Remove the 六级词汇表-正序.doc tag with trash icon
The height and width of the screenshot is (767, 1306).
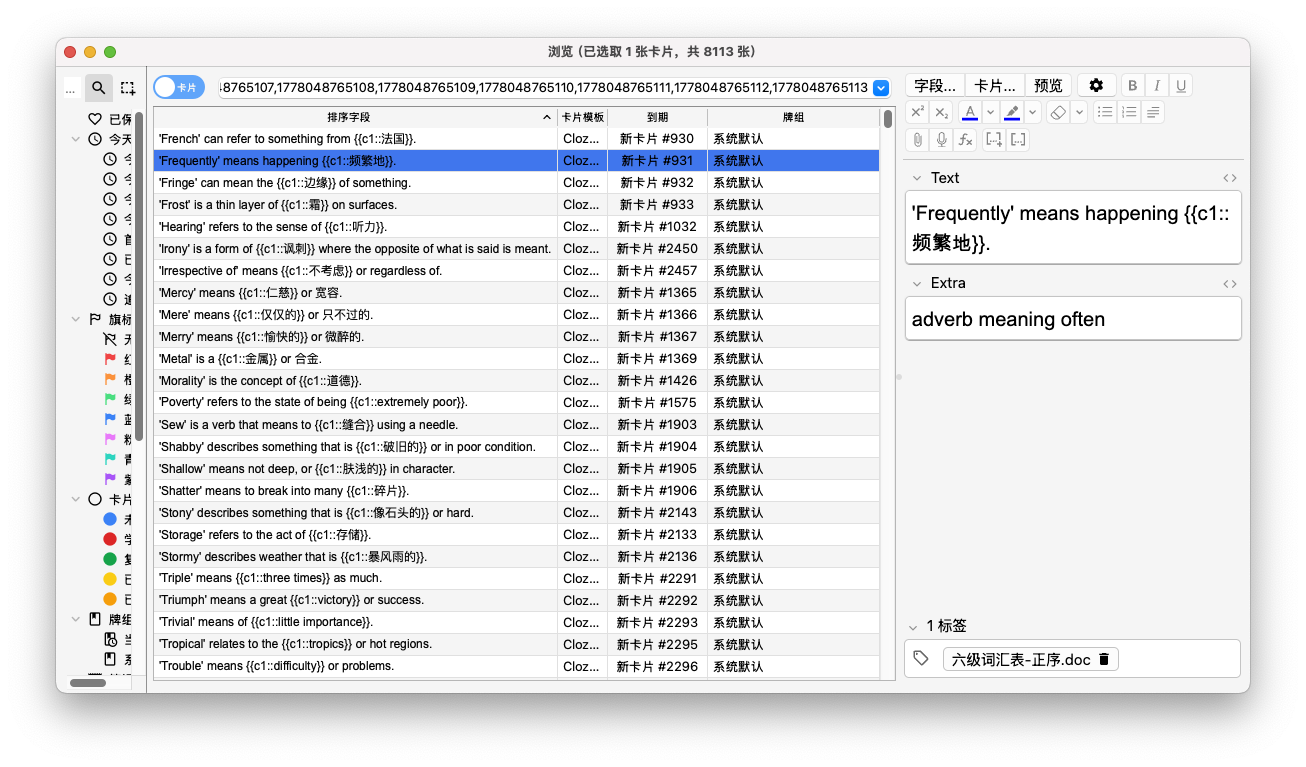pos(1104,660)
